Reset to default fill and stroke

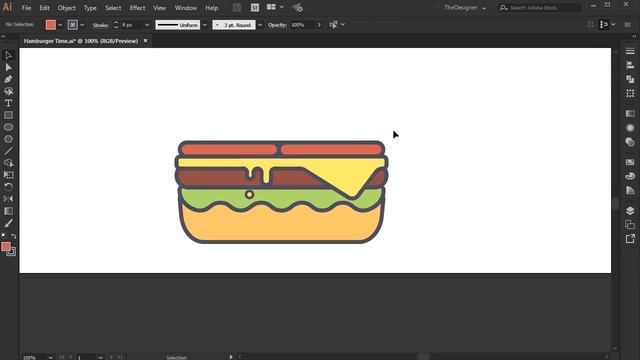click(x=4, y=236)
